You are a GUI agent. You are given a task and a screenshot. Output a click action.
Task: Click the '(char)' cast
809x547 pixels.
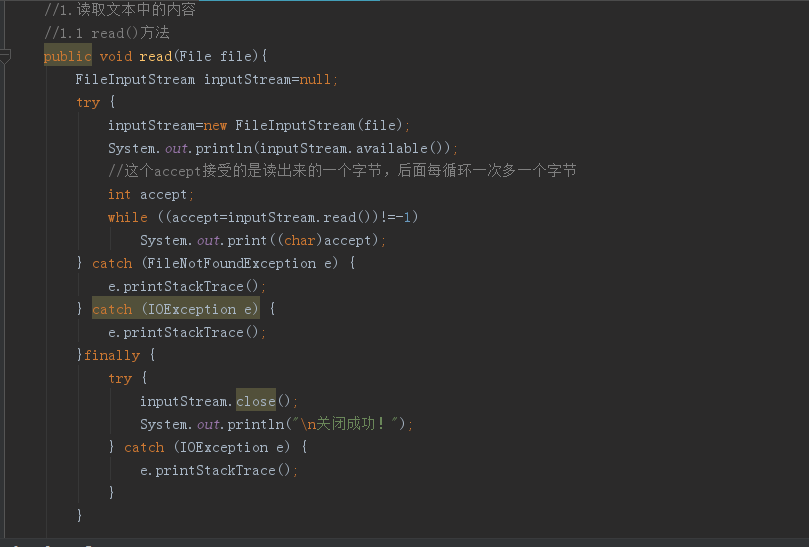(299, 240)
